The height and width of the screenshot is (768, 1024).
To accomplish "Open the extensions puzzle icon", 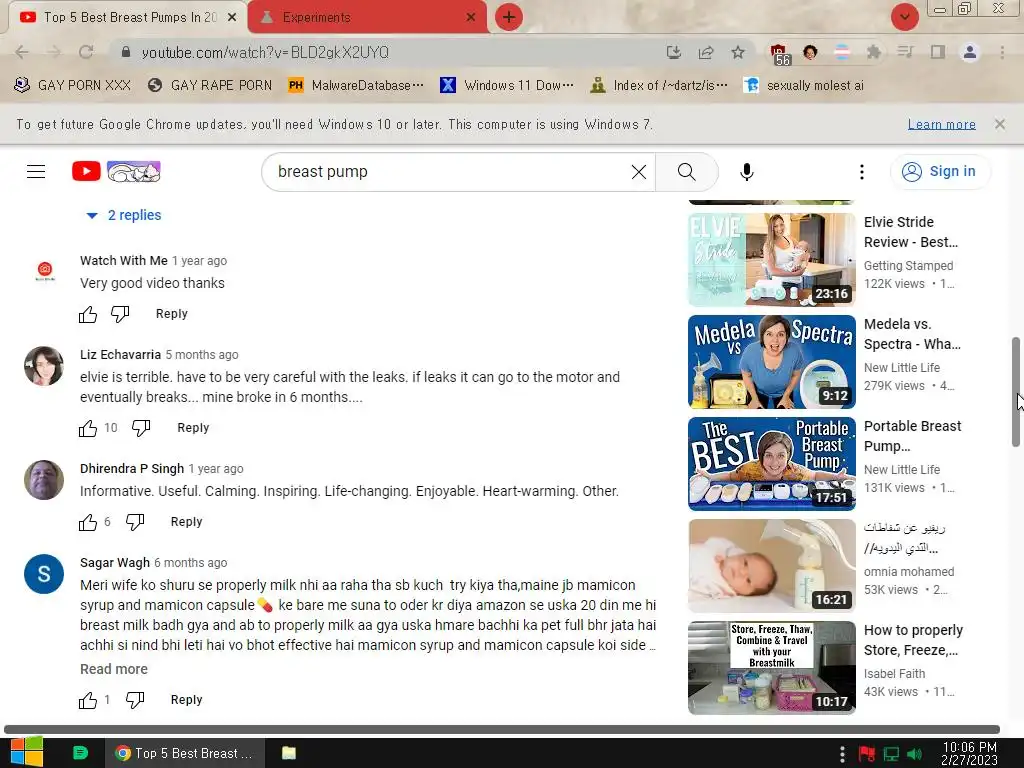I will coord(874,52).
